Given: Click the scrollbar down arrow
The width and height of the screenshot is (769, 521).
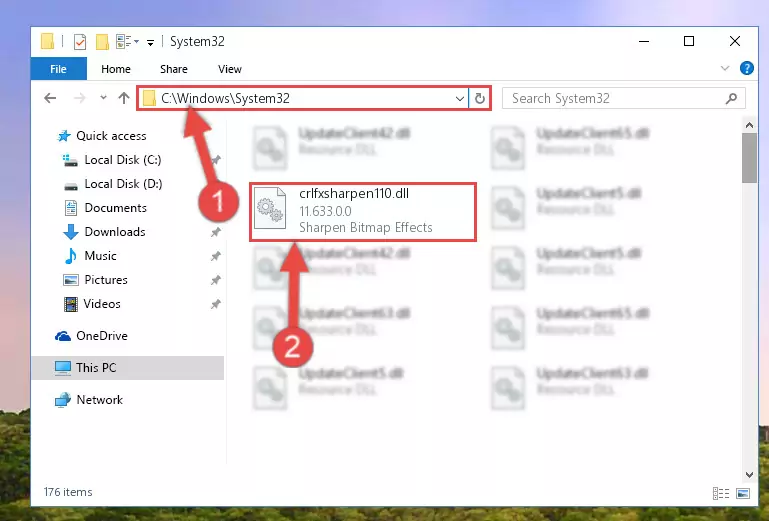Looking at the screenshot, I should [x=749, y=474].
